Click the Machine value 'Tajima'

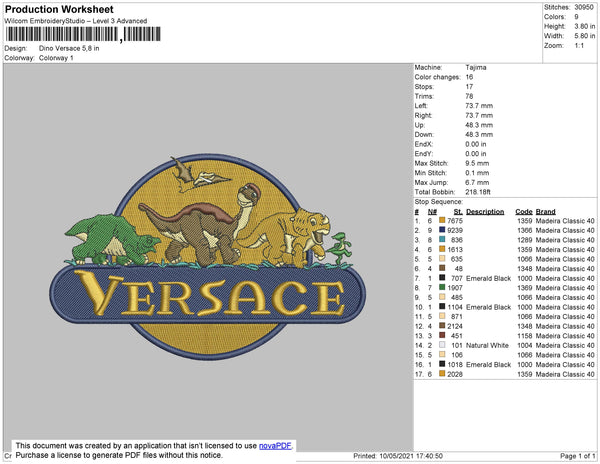click(476, 67)
